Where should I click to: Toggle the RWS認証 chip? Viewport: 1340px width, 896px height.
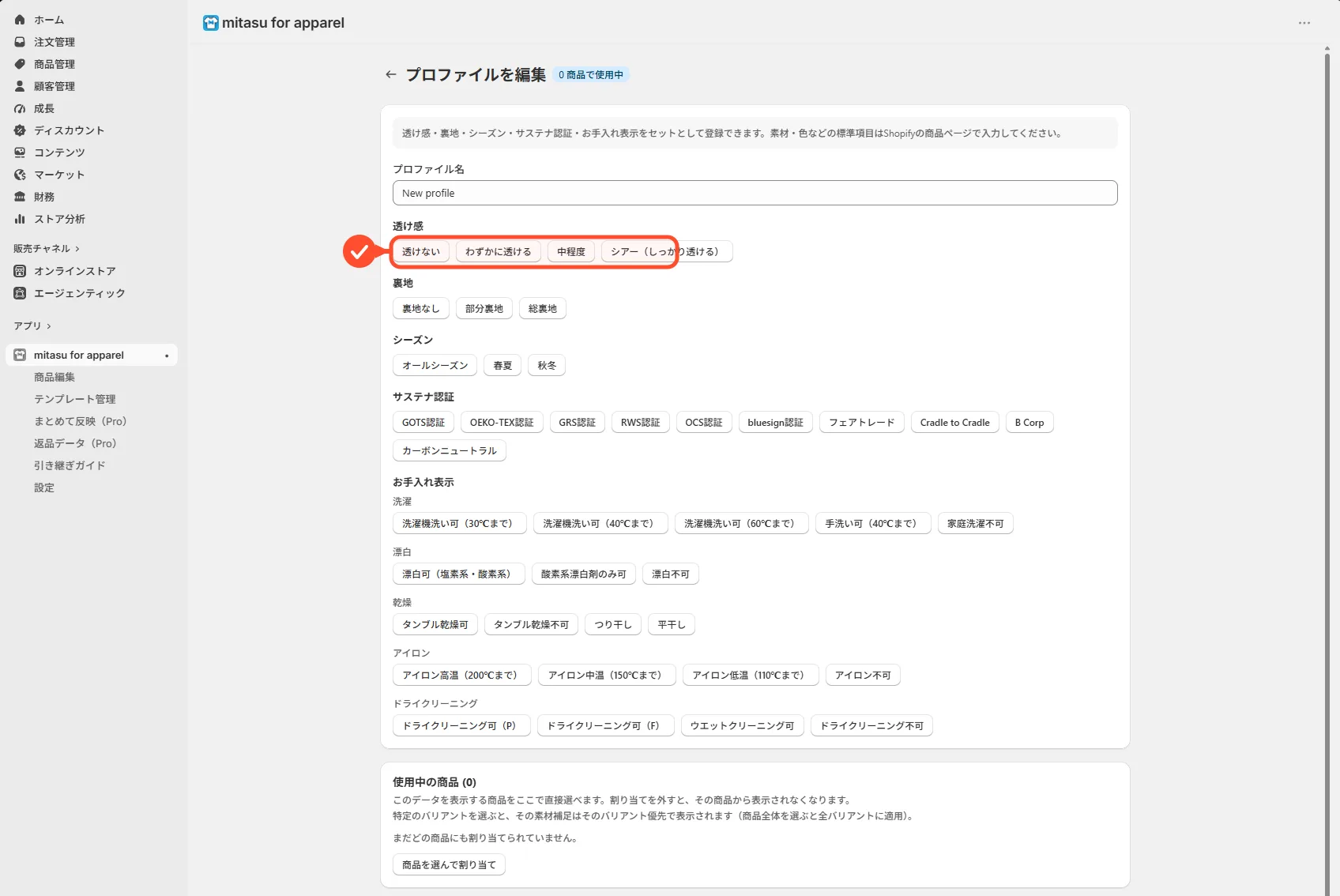point(640,423)
